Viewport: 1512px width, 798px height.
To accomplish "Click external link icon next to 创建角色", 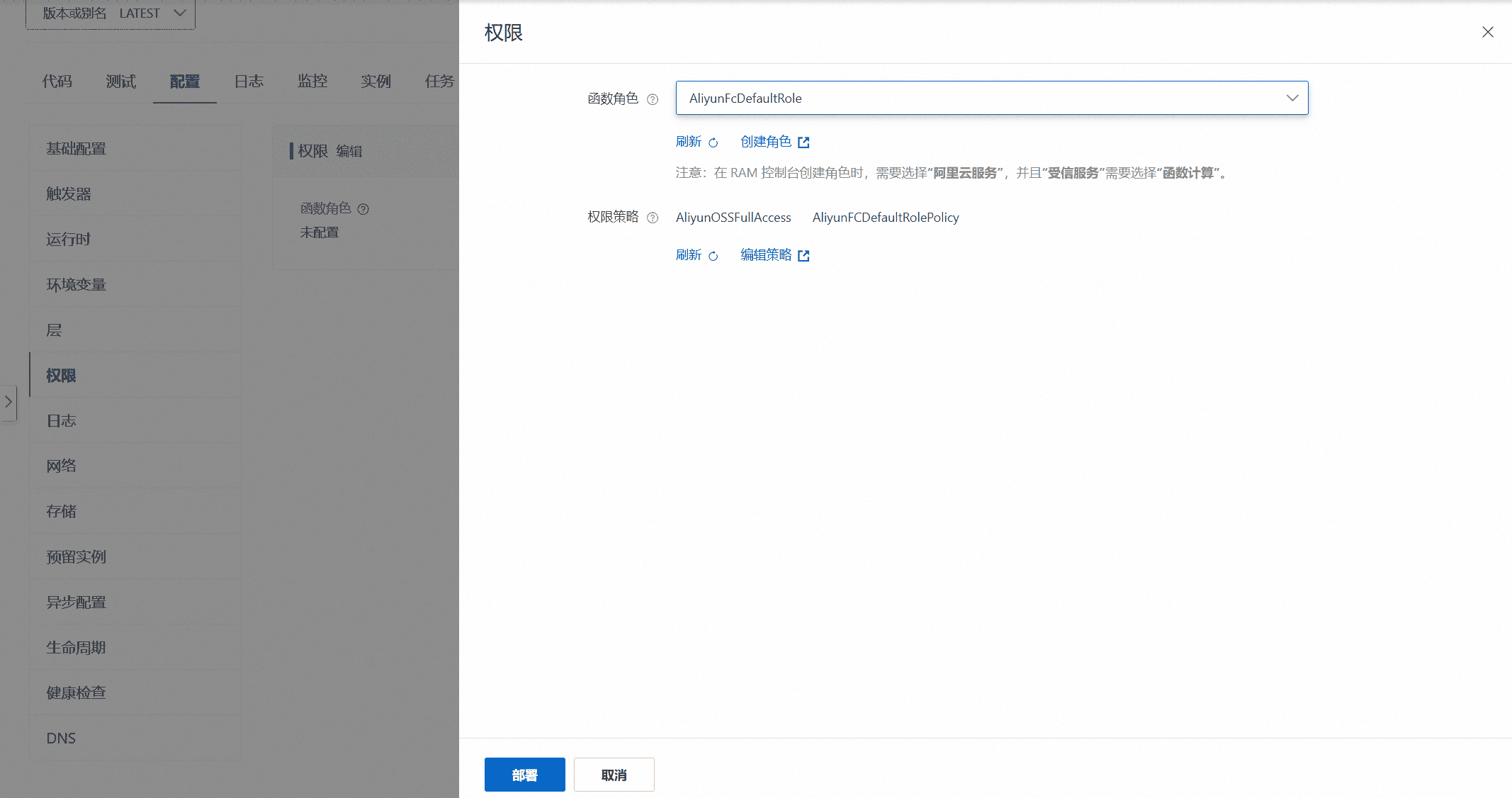I will [x=803, y=142].
